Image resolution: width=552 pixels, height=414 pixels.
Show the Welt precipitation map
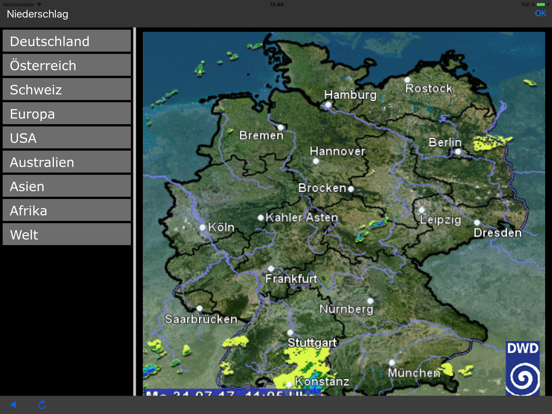67,234
